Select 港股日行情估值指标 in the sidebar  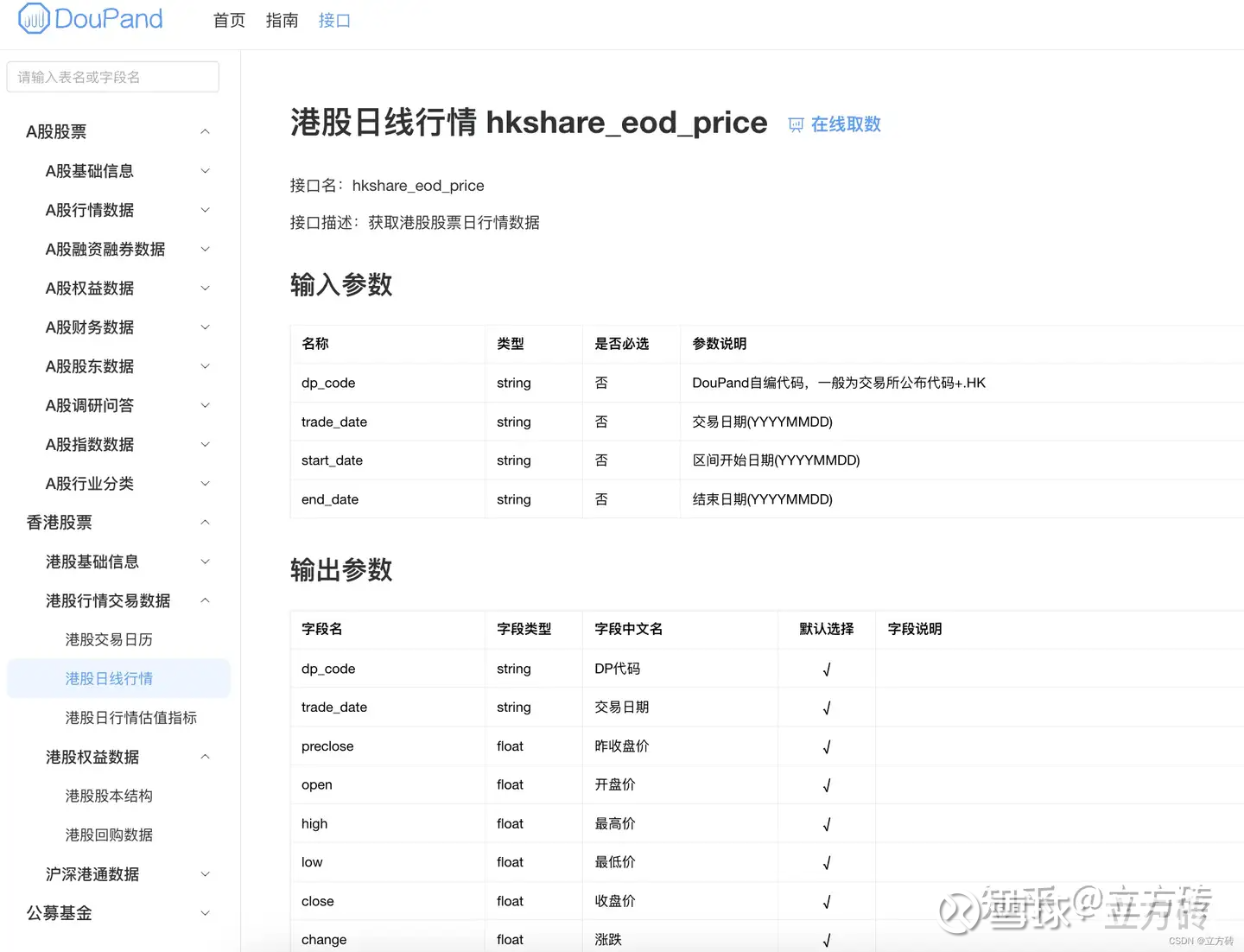(131, 717)
